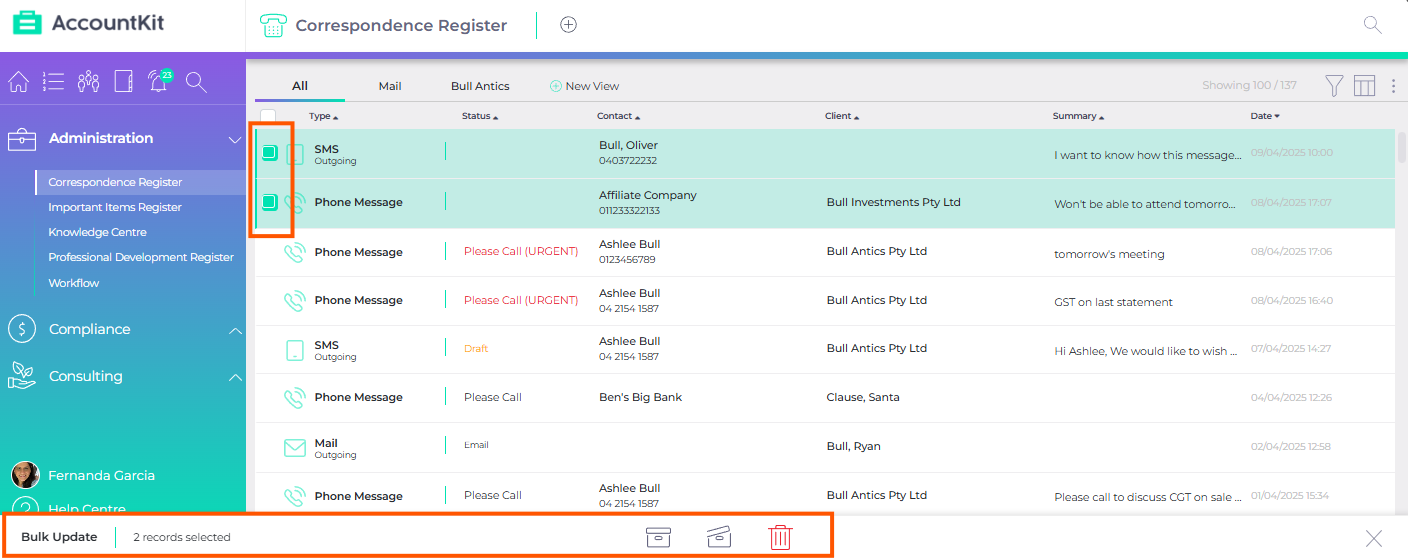The width and height of the screenshot is (1408, 558).
Task: Sort by Summary column
Action: 1078,116
